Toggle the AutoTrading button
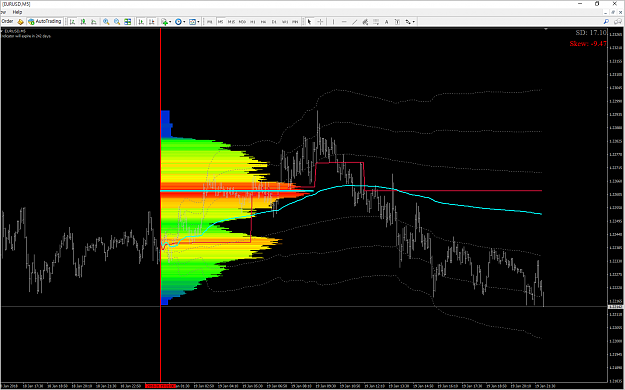This screenshot has height=390, width=625. 45,22
